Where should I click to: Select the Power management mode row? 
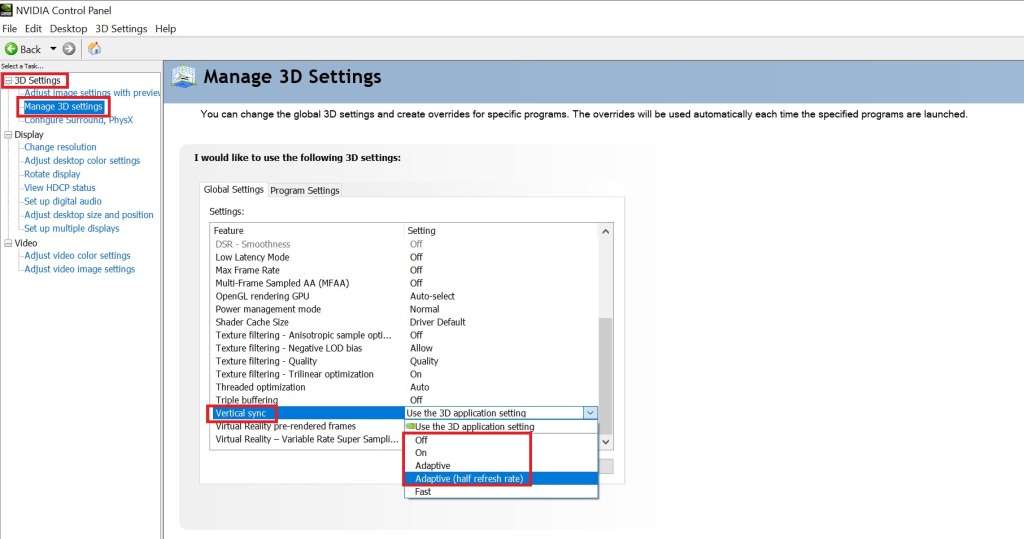(x=404, y=310)
